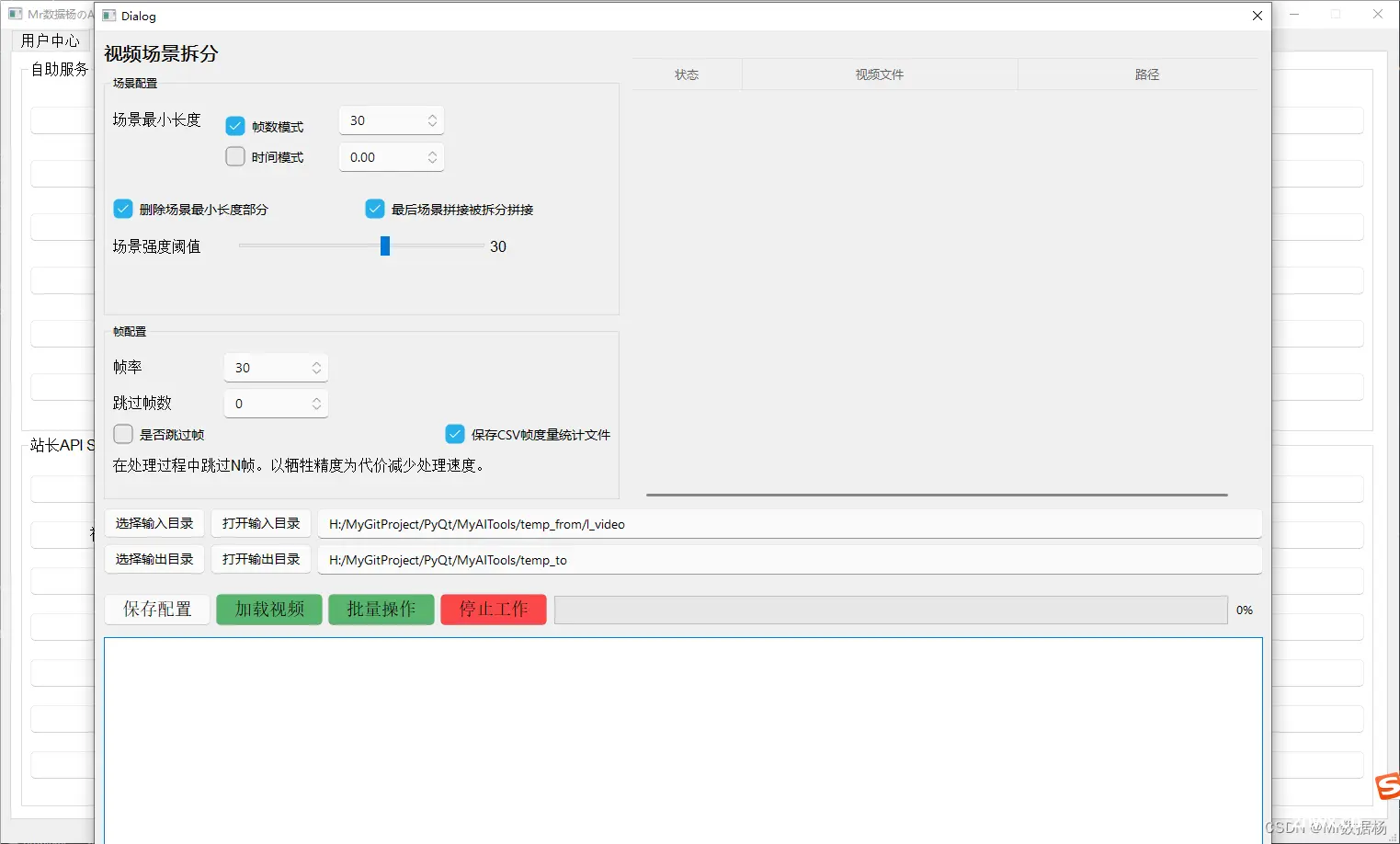The height and width of the screenshot is (844, 1400).
Task: Click the red 停止工作 button
Action: (494, 610)
